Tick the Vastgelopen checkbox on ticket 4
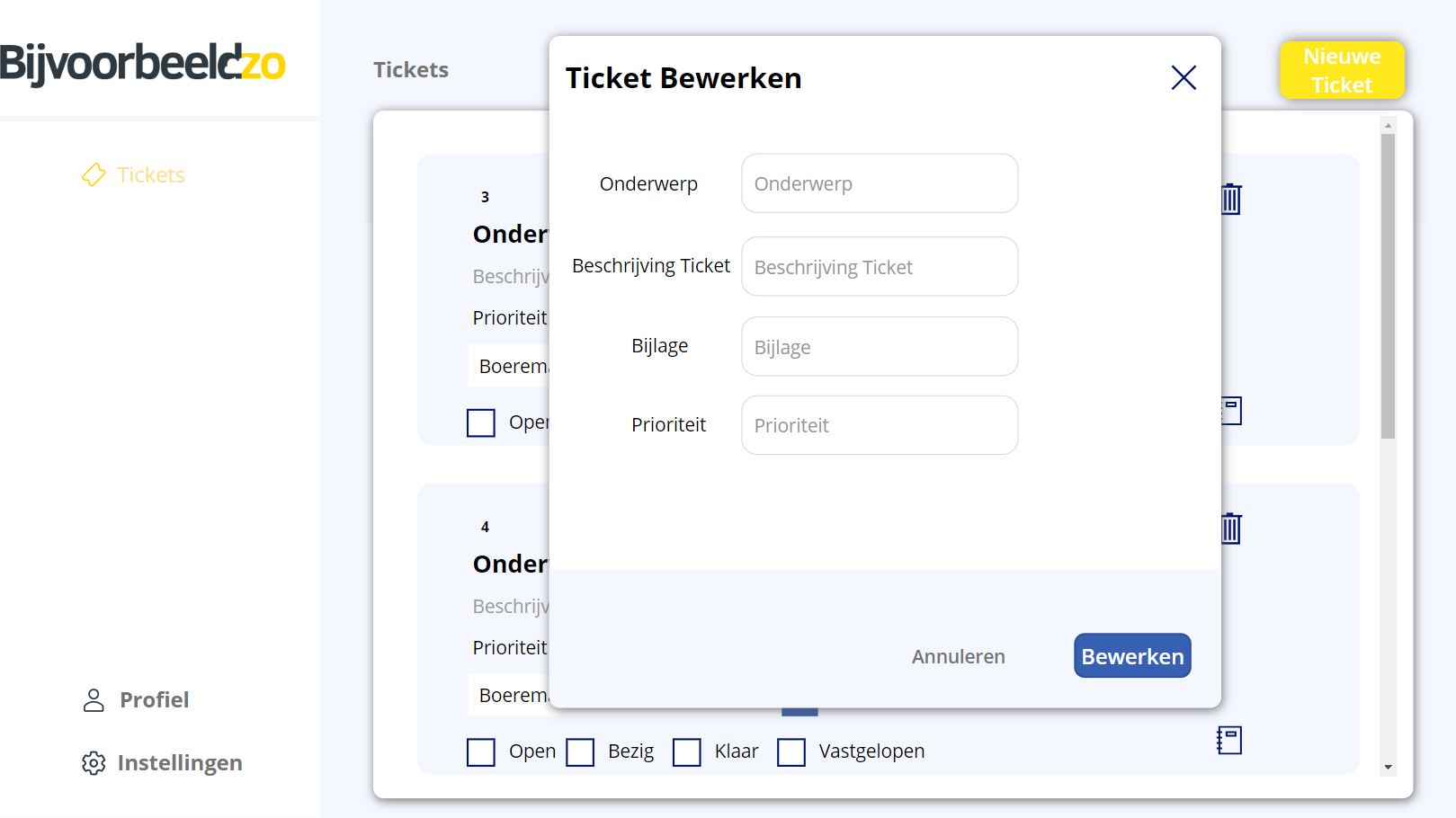 (791, 752)
